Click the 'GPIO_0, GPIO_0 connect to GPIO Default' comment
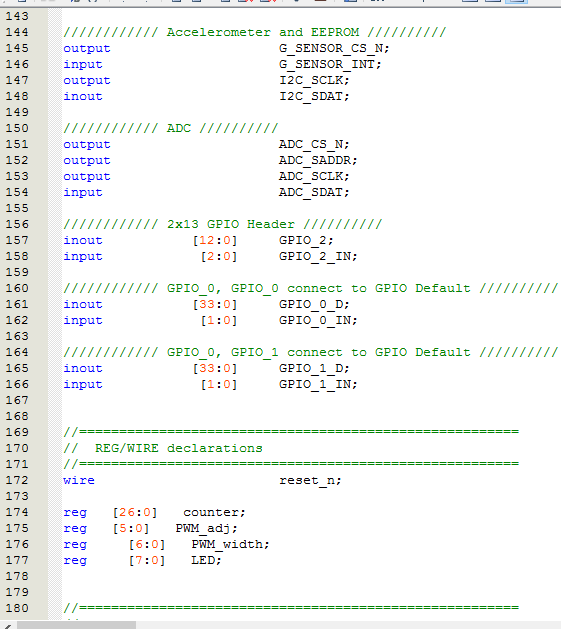The image size is (561, 629). coord(311,288)
